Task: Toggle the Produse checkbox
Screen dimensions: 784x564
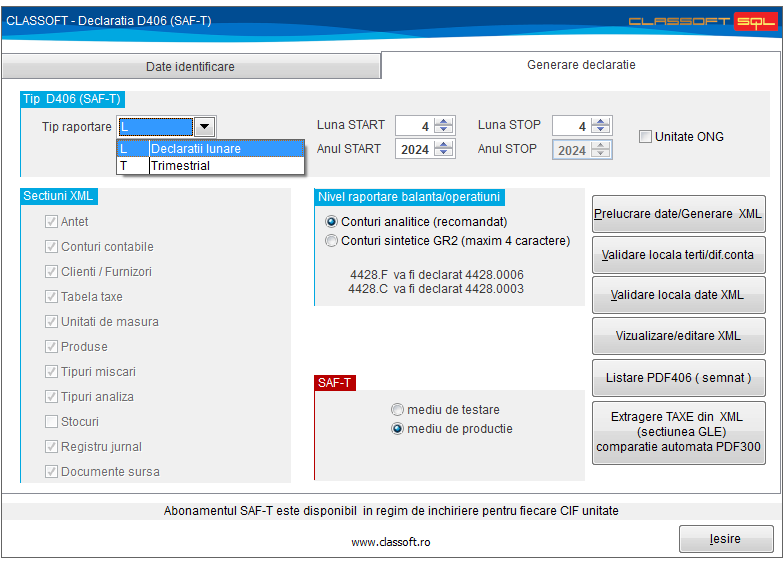Action: pos(51,346)
